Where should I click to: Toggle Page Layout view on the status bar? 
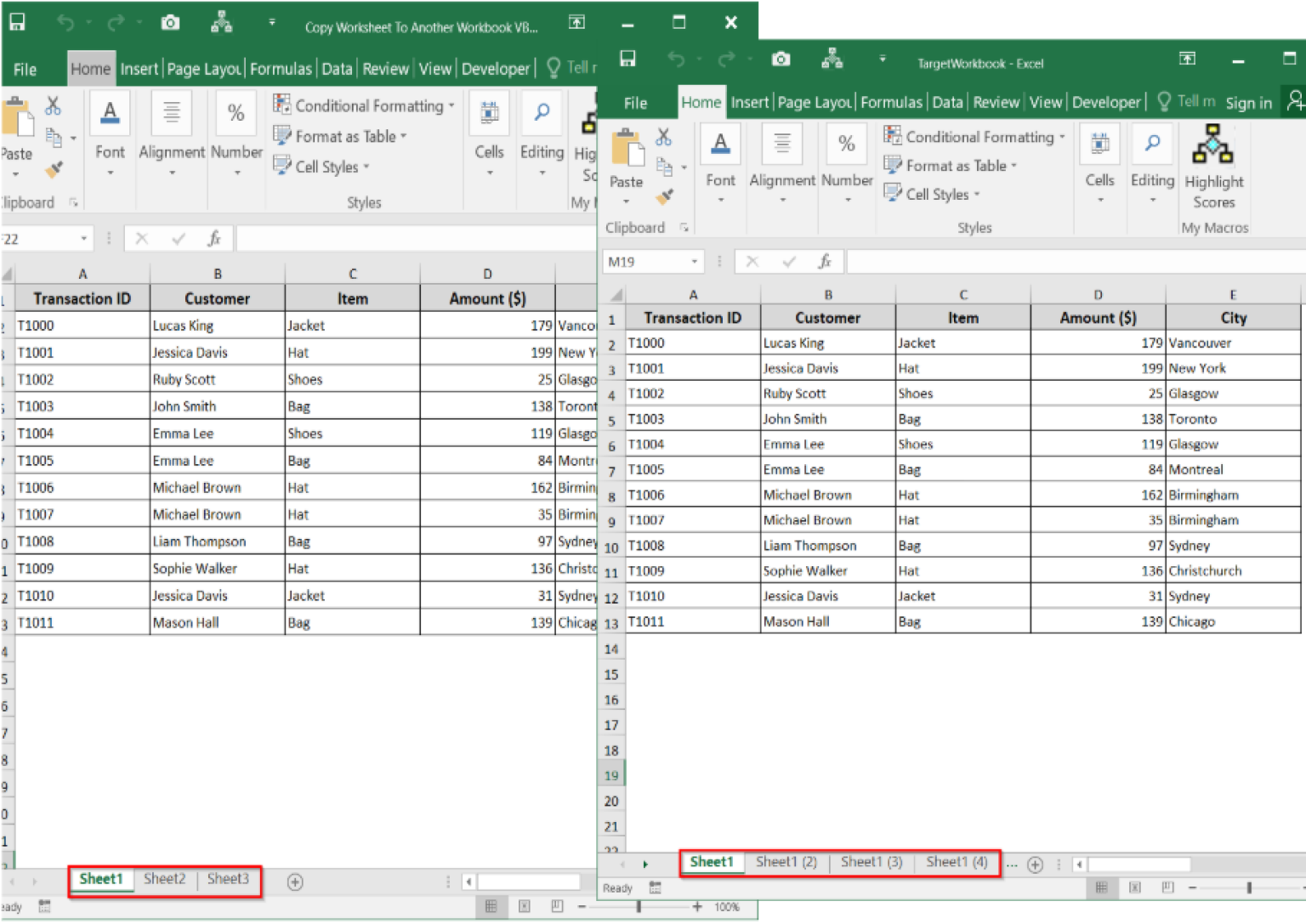tap(1134, 887)
